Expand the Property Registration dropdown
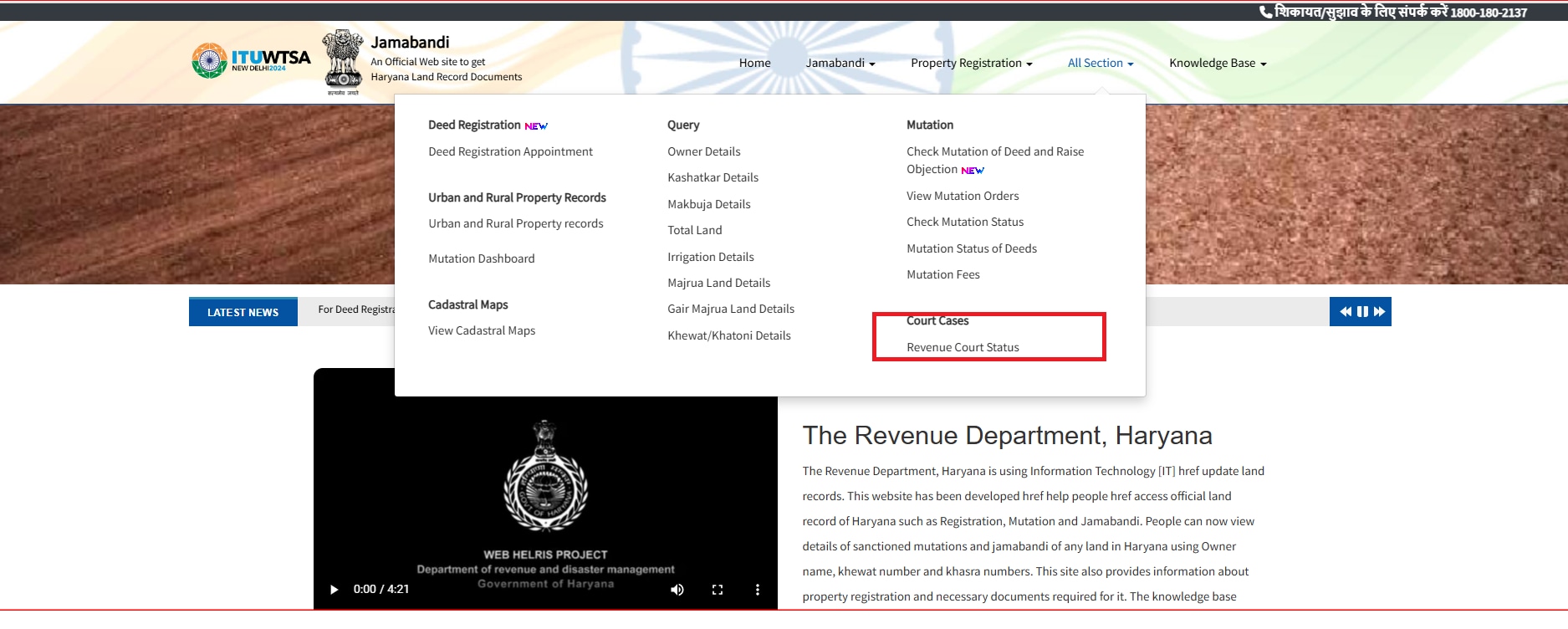The width and height of the screenshot is (1568, 629). point(971,63)
